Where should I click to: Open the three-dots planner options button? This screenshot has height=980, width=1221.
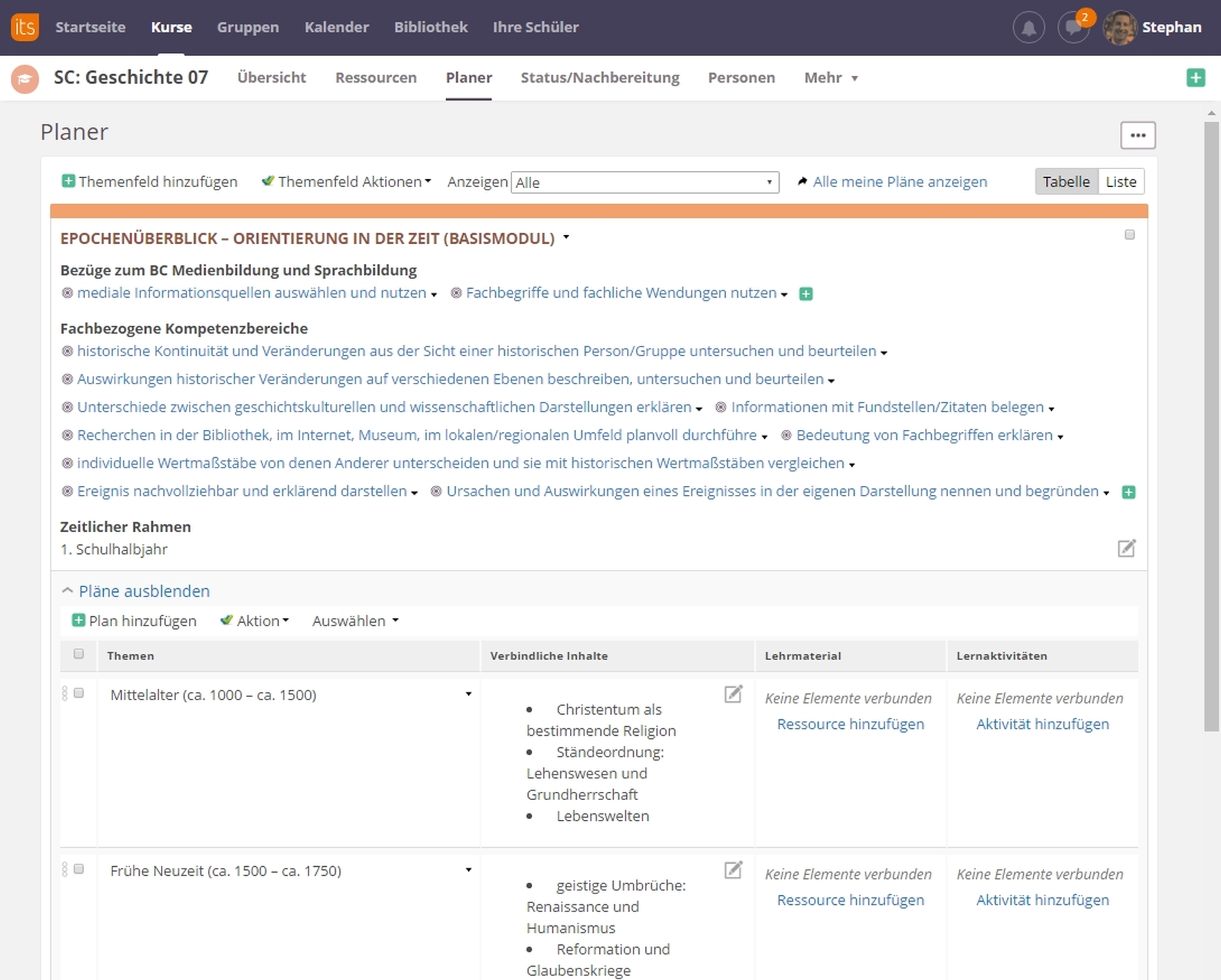(1138, 135)
